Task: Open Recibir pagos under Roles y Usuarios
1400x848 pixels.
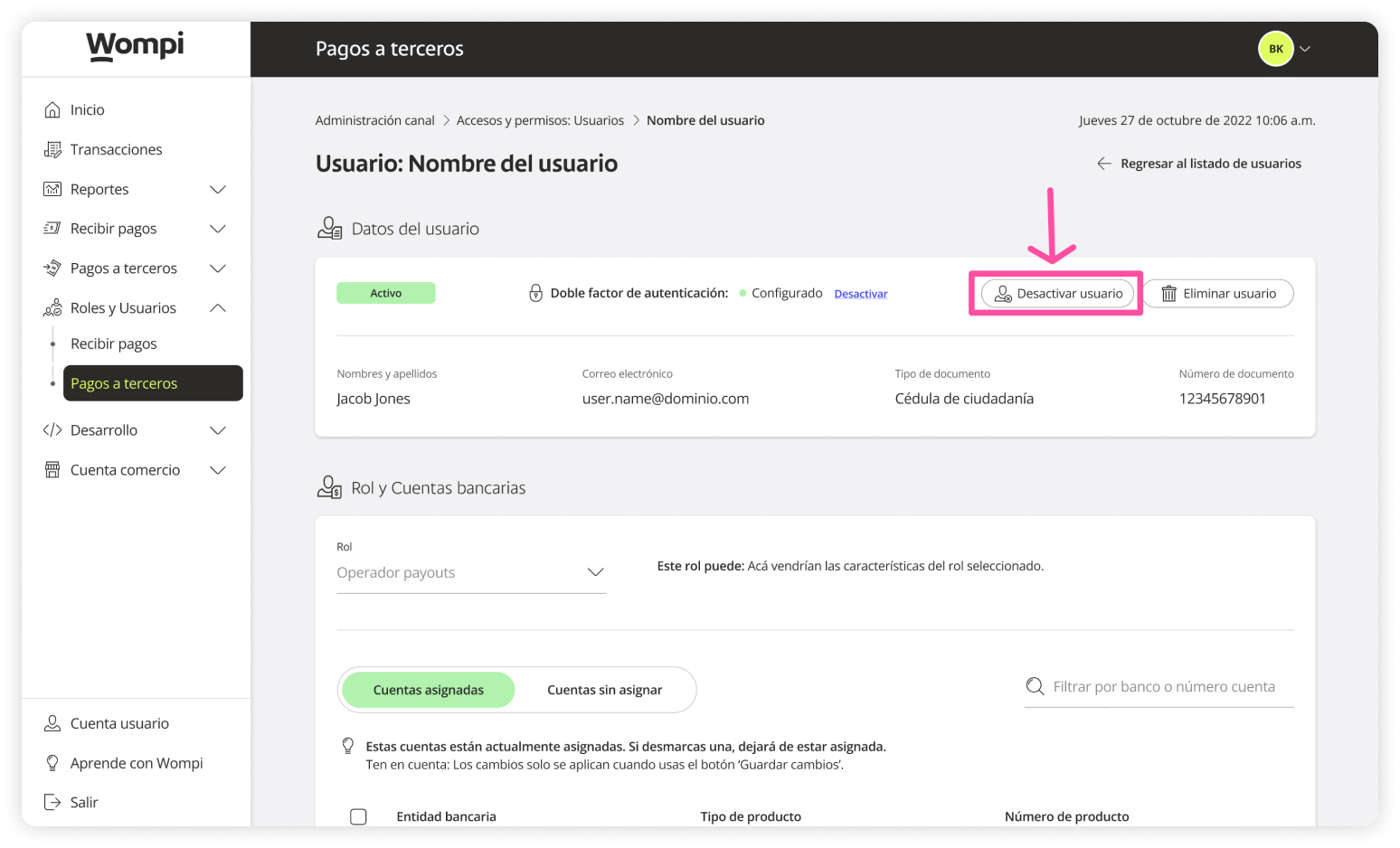Action: pyautogui.click(x=114, y=344)
